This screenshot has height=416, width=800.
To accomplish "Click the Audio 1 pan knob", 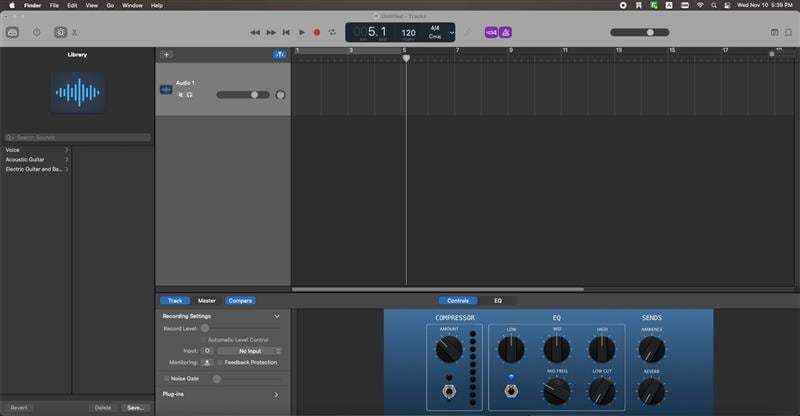I will point(280,95).
